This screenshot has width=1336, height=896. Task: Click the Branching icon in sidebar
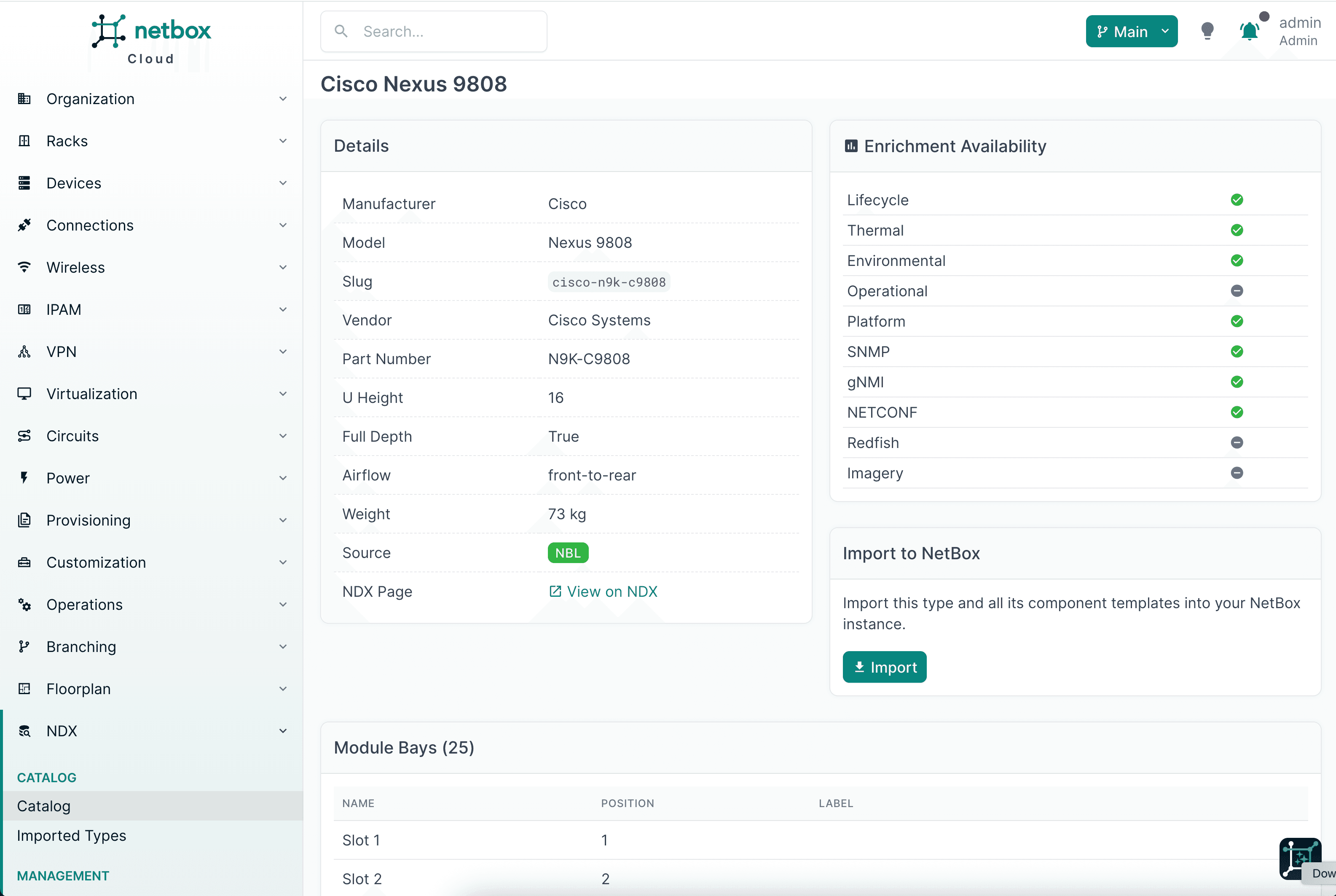tap(24, 647)
